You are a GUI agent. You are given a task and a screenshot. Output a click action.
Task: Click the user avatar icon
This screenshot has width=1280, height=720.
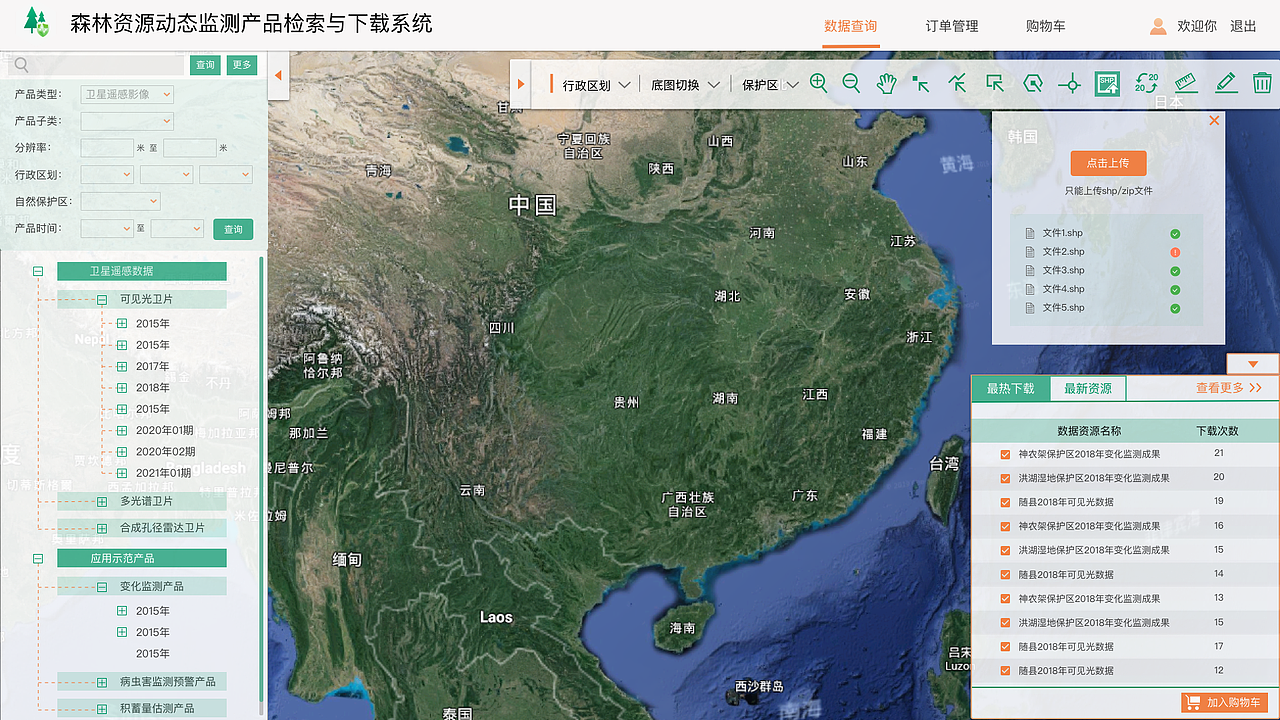1158,26
